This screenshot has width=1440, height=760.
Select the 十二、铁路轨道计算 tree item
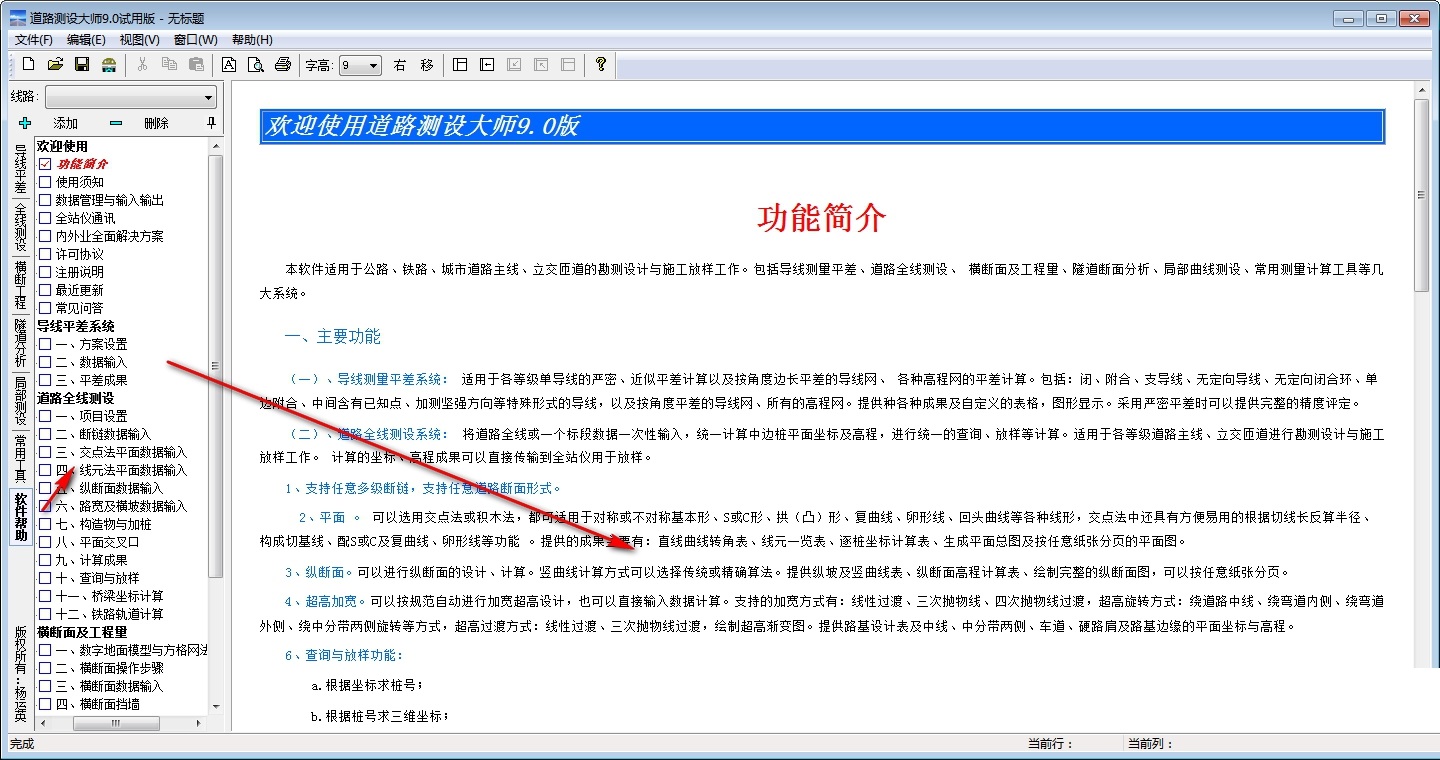click(x=109, y=614)
